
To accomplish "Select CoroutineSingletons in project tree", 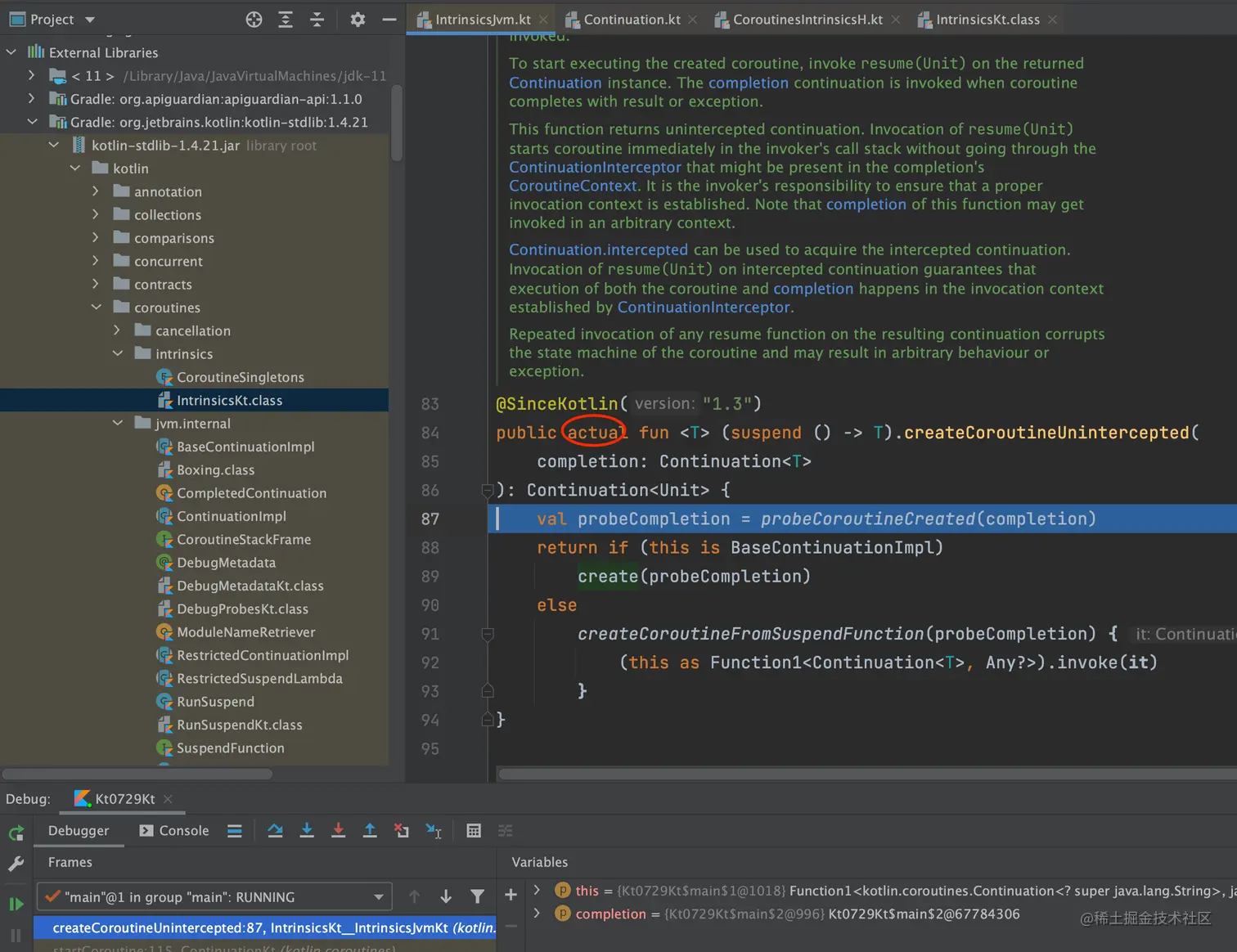I will pyautogui.click(x=241, y=377).
